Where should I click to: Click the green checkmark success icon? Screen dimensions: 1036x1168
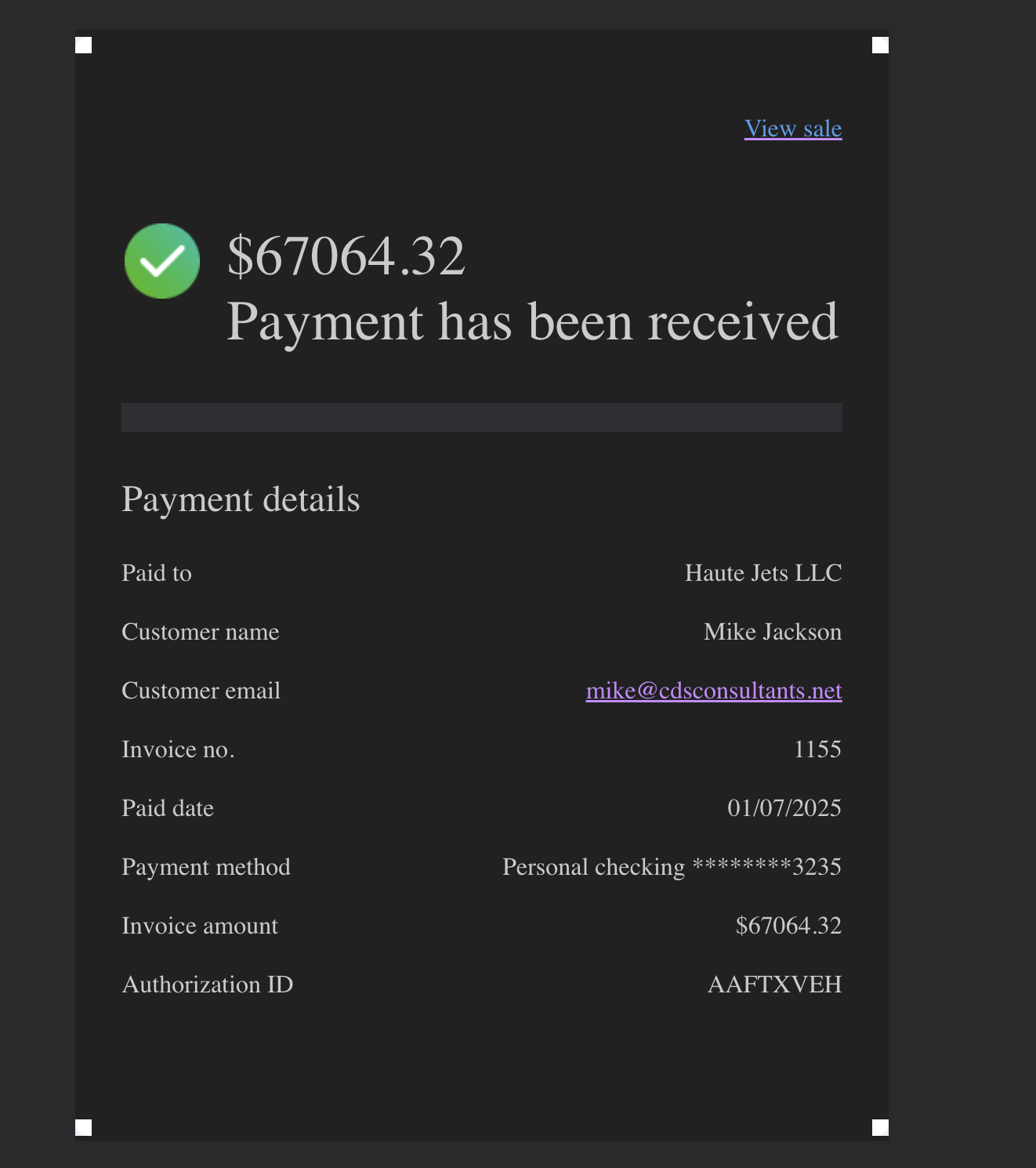[x=162, y=261]
